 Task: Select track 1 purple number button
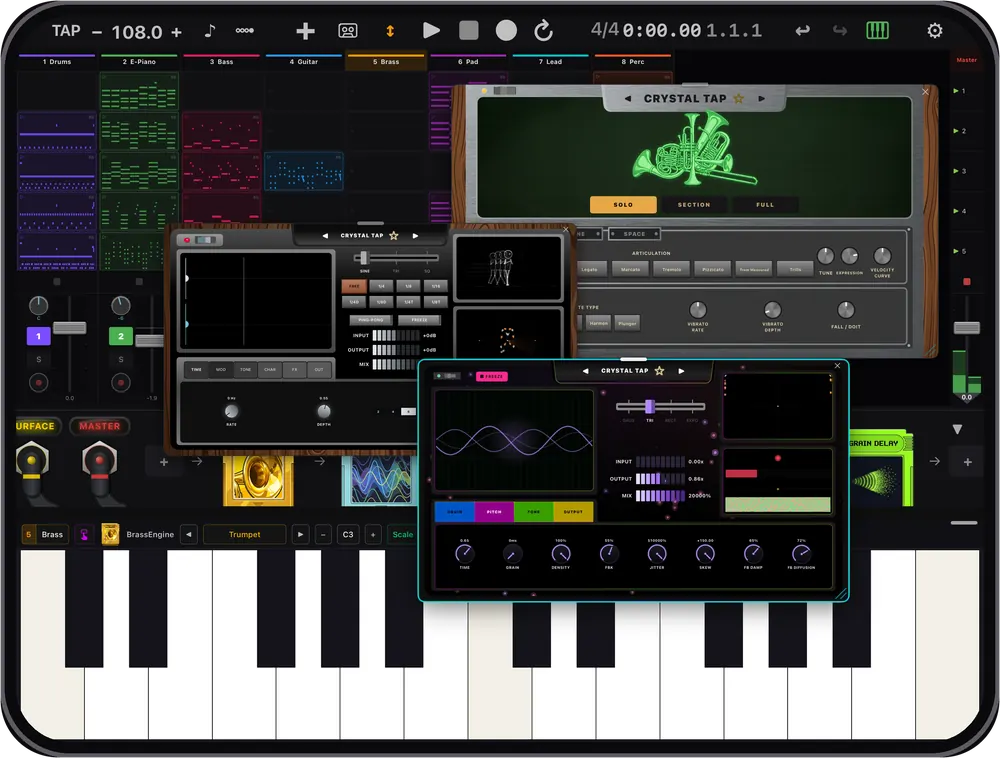coord(38,336)
